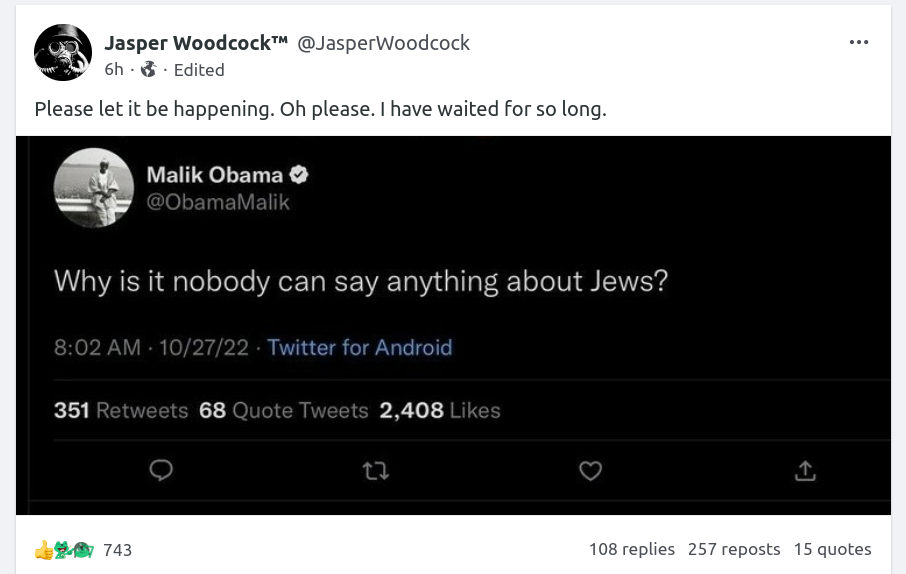The height and width of the screenshot is (574, 906).
Task: View edit history via the Edited label
Action: coord(199,70)
